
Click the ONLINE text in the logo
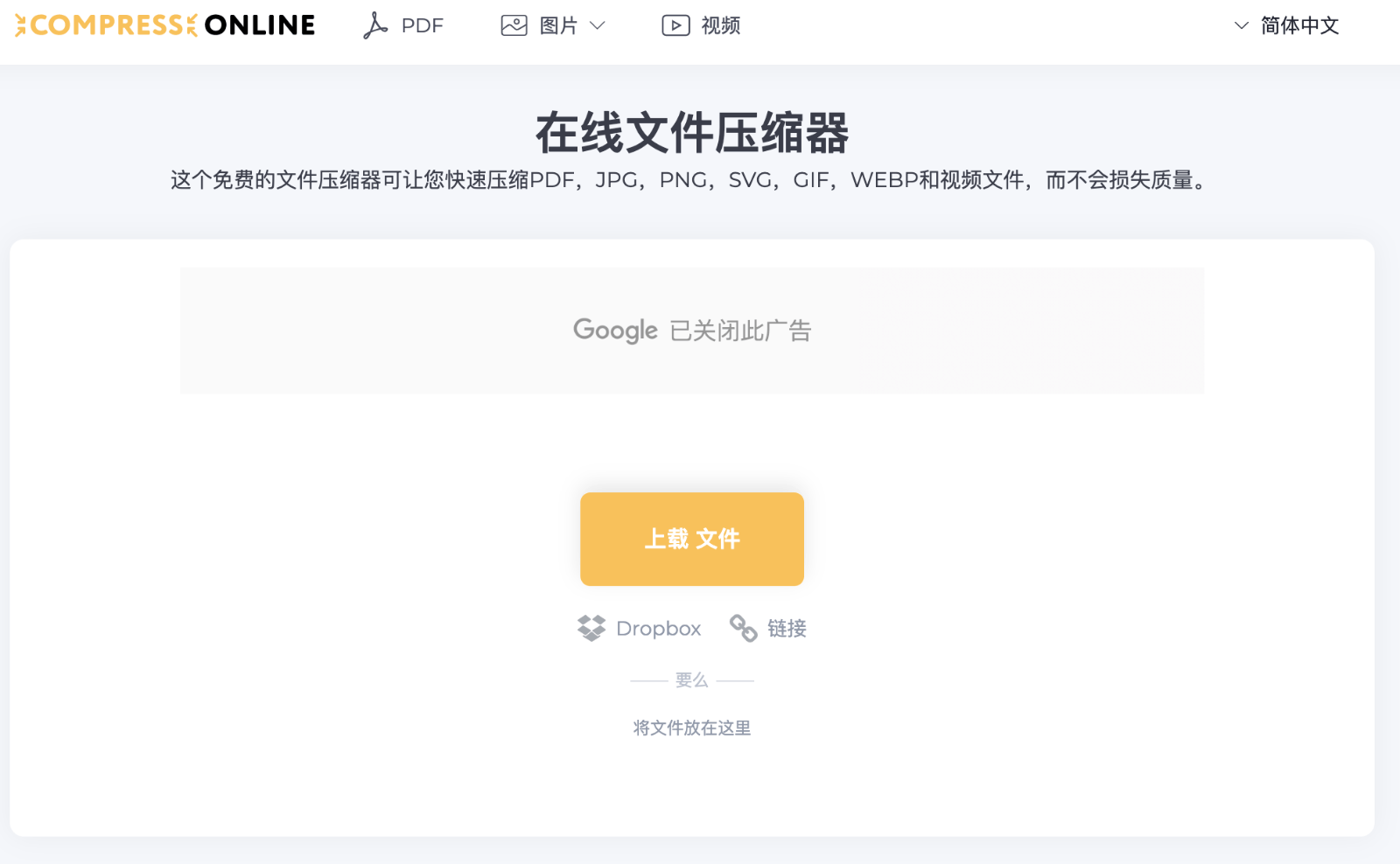point(260,24)
